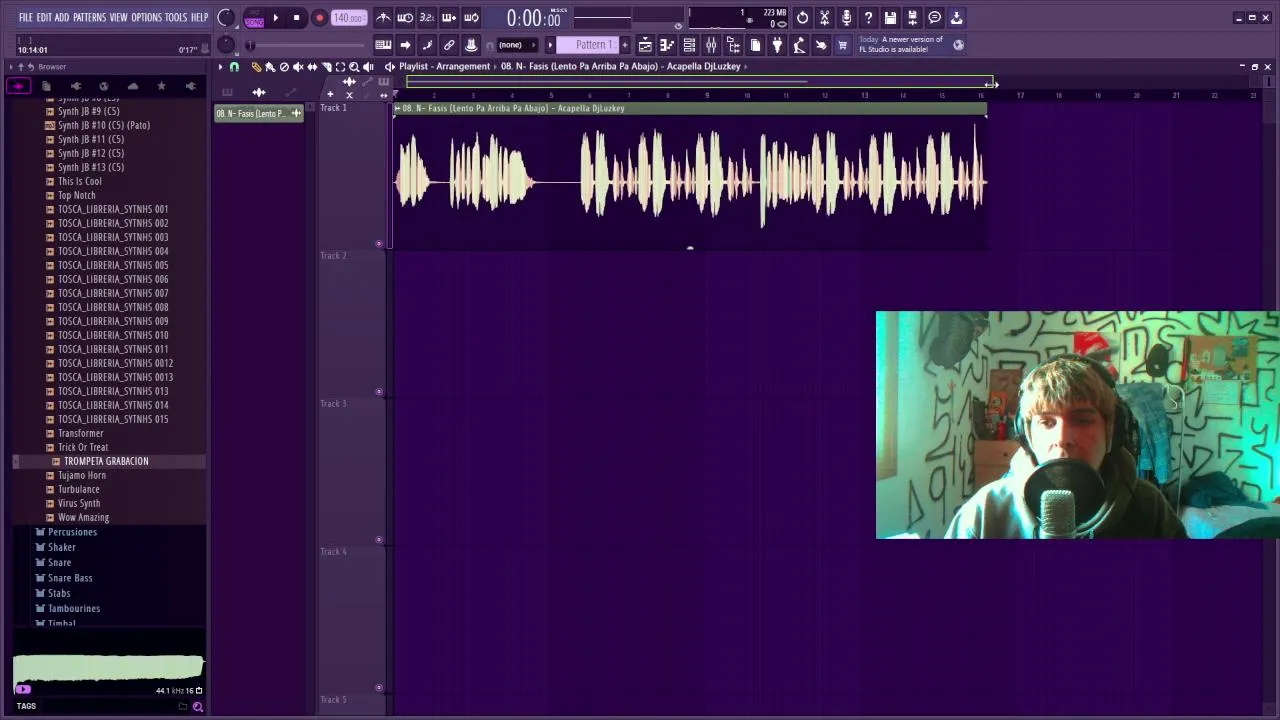Viewport: 1280px width, 720px height.
Task: Select Synth JB #10 (C5) (Pato)
Action: (x=103, y=125)
